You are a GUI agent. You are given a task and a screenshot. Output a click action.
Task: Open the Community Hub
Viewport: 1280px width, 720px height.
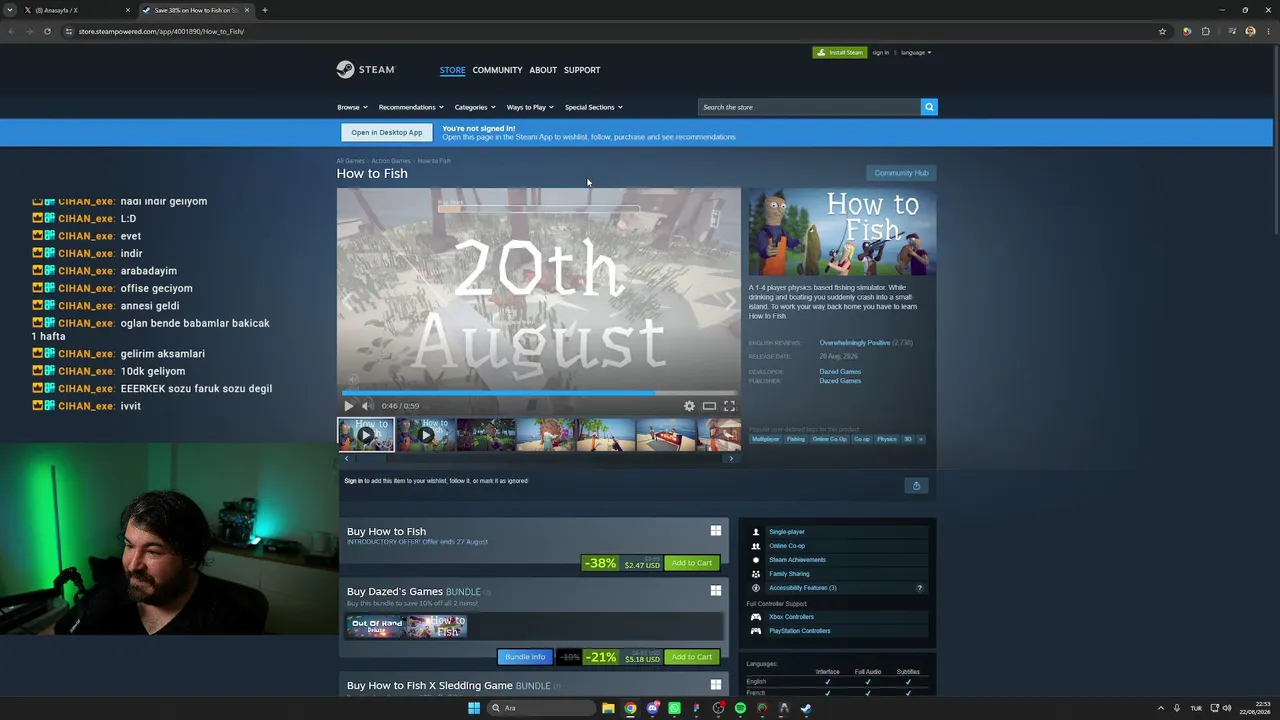click(x=901, y=173)
